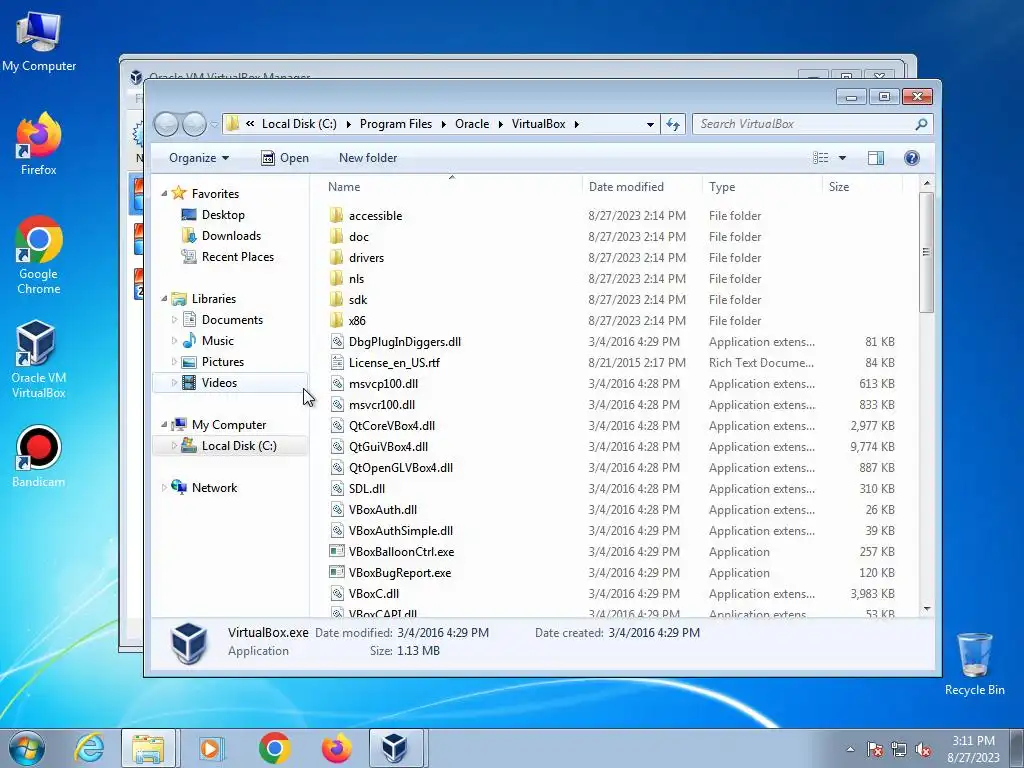Sort by the Name column header
The width and height of the screenshot is (1024, 768).
pos(452,187)
